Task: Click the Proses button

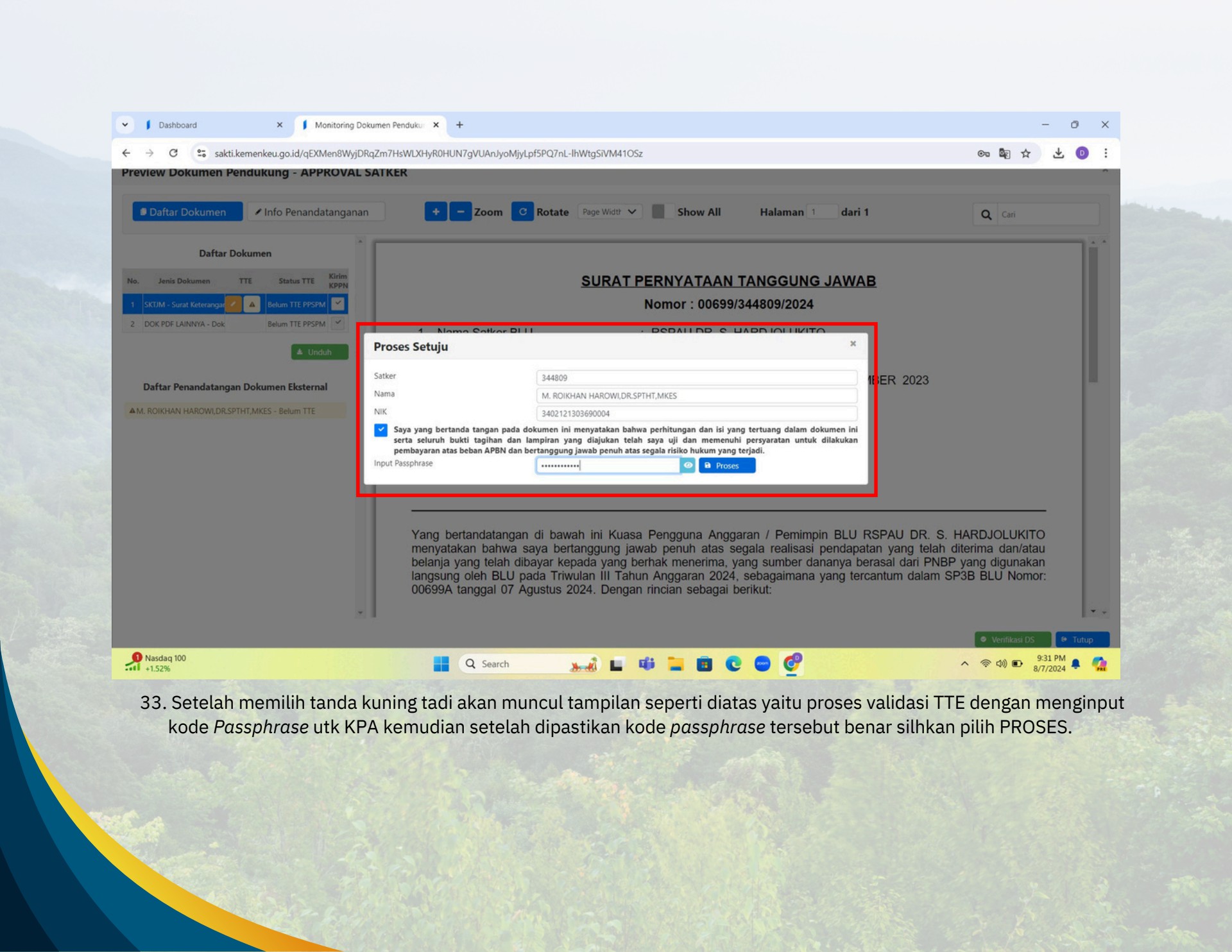Action: 726,466
